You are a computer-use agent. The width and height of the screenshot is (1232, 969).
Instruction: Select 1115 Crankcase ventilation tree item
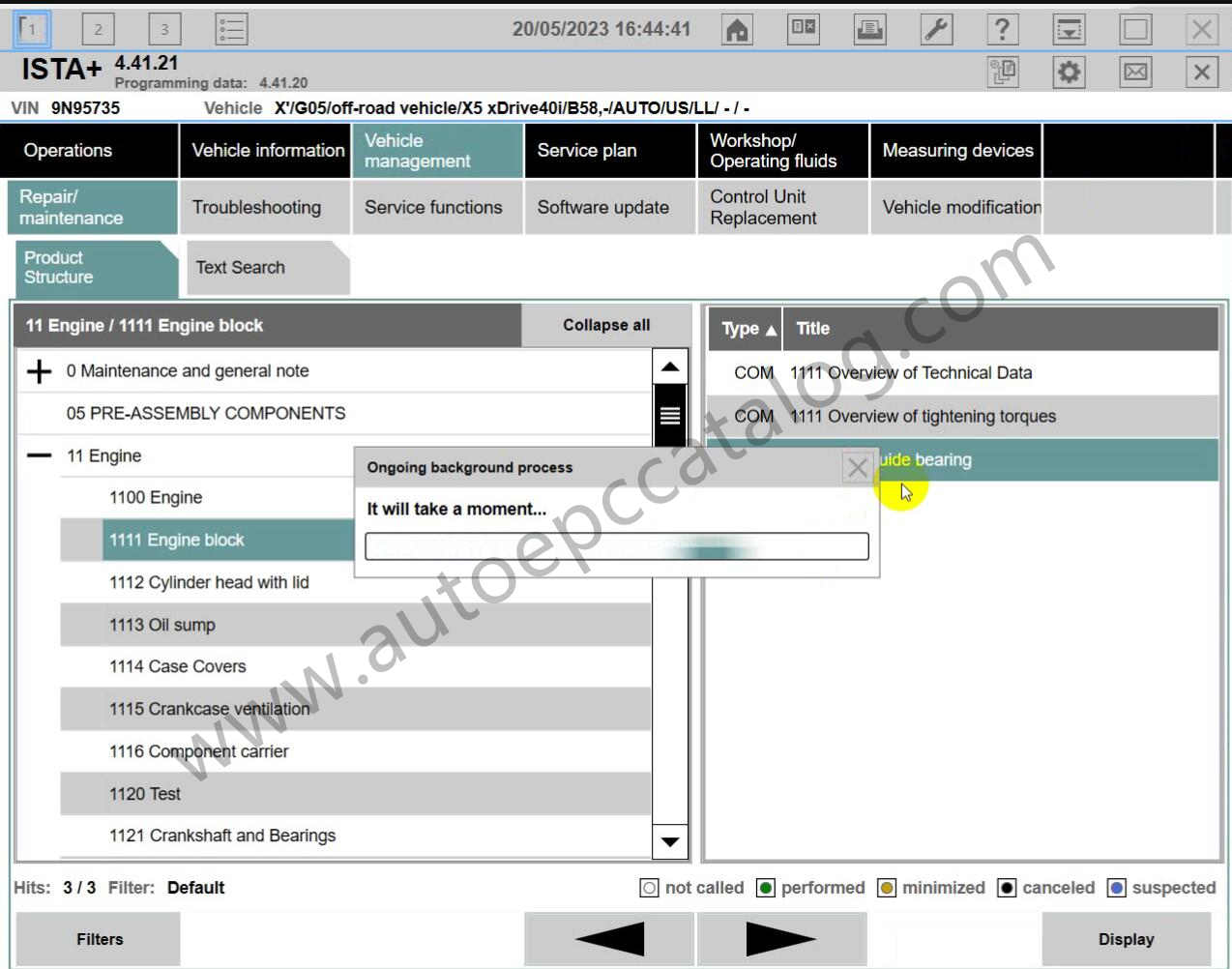(x=356, y=709)
